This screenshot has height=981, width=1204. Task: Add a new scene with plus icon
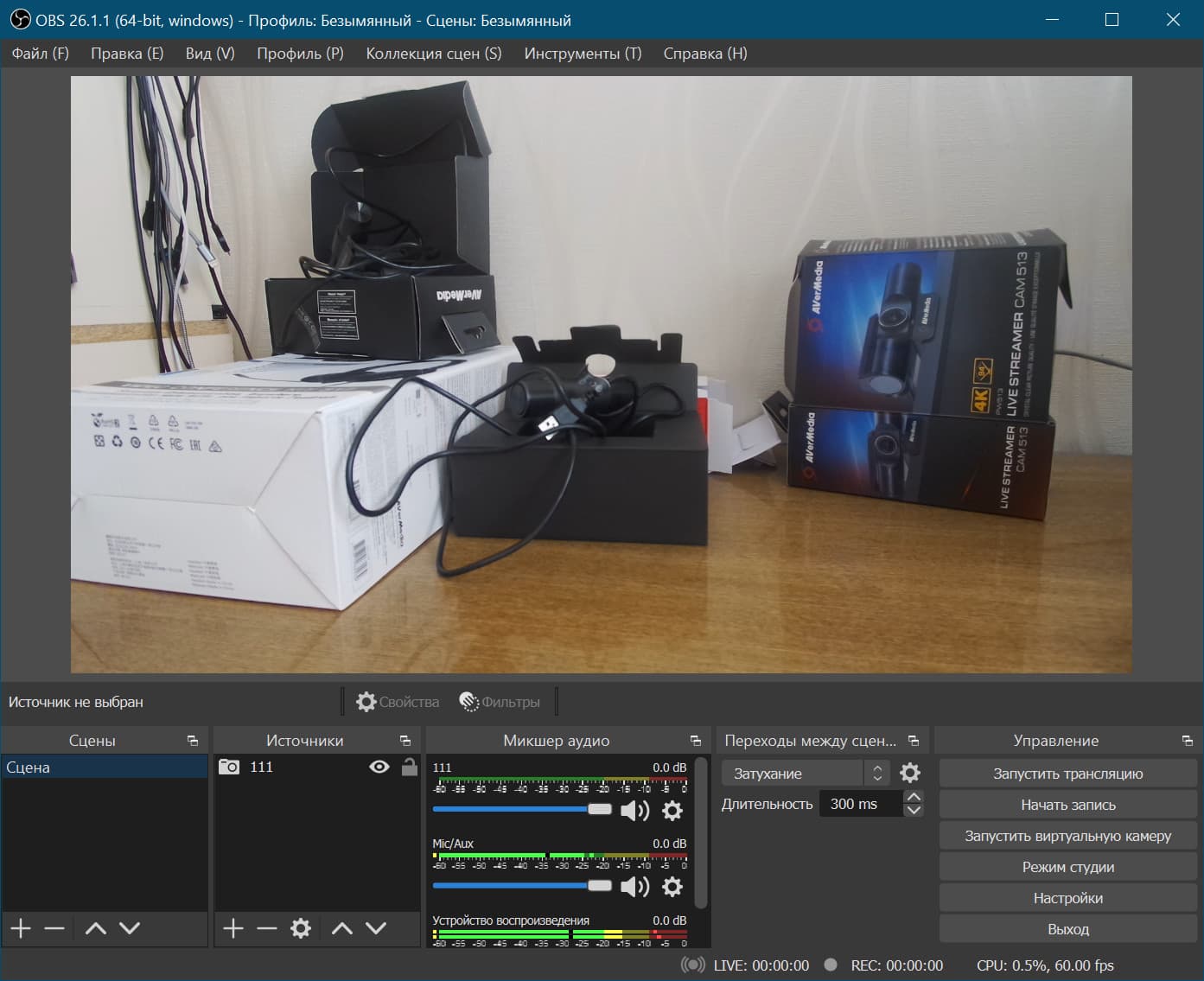[x=21, y=928]
